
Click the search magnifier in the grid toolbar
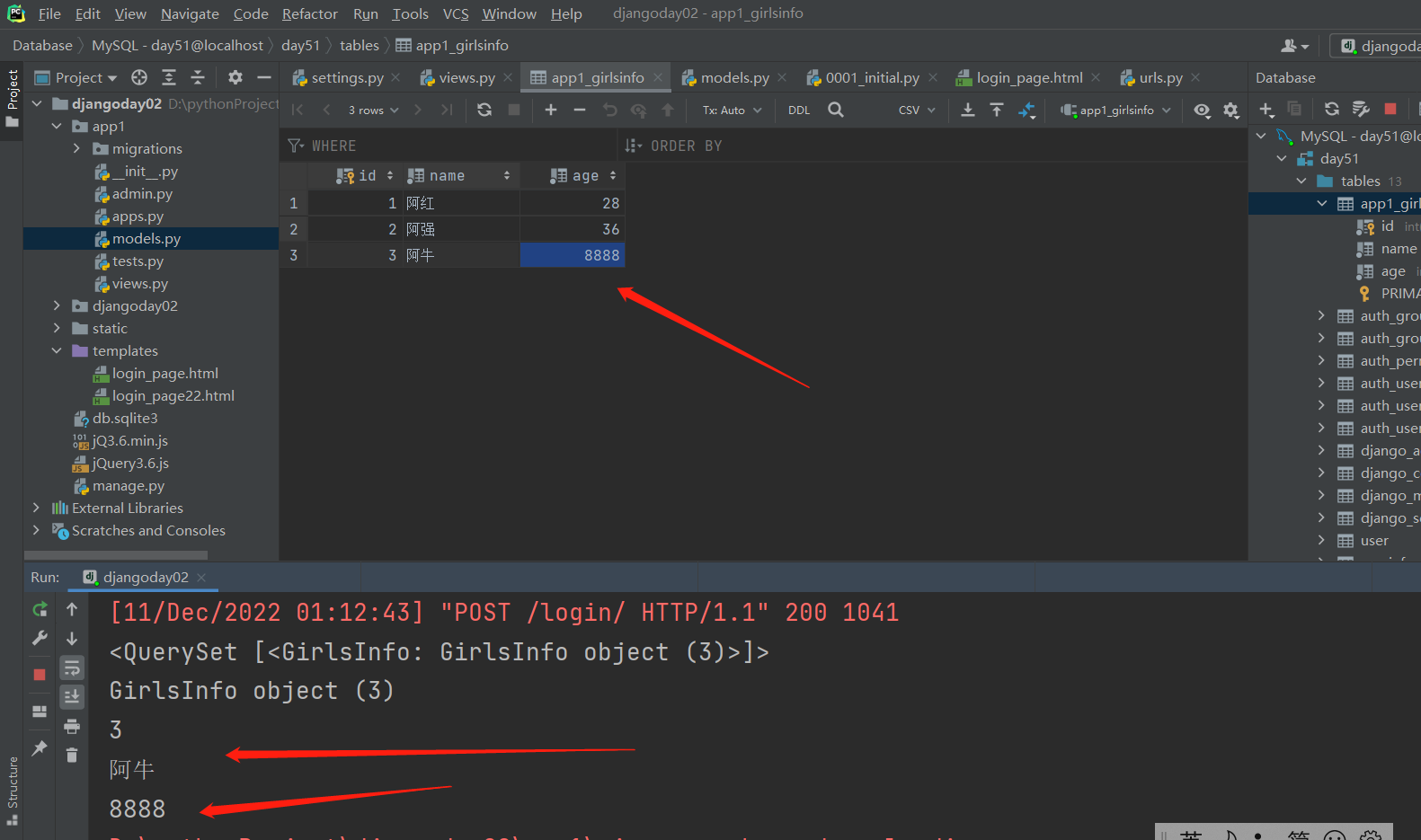(x=836, y=110)
